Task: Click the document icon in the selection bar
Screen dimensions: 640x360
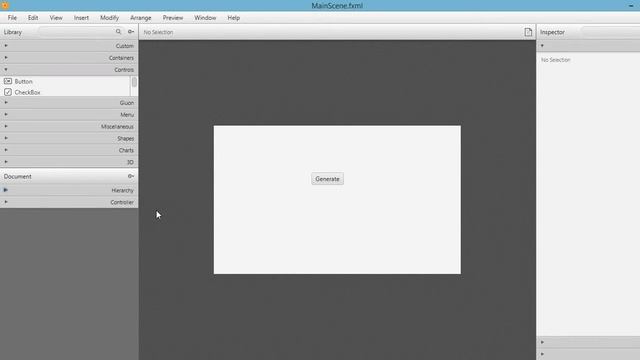Action: (528, 32)
